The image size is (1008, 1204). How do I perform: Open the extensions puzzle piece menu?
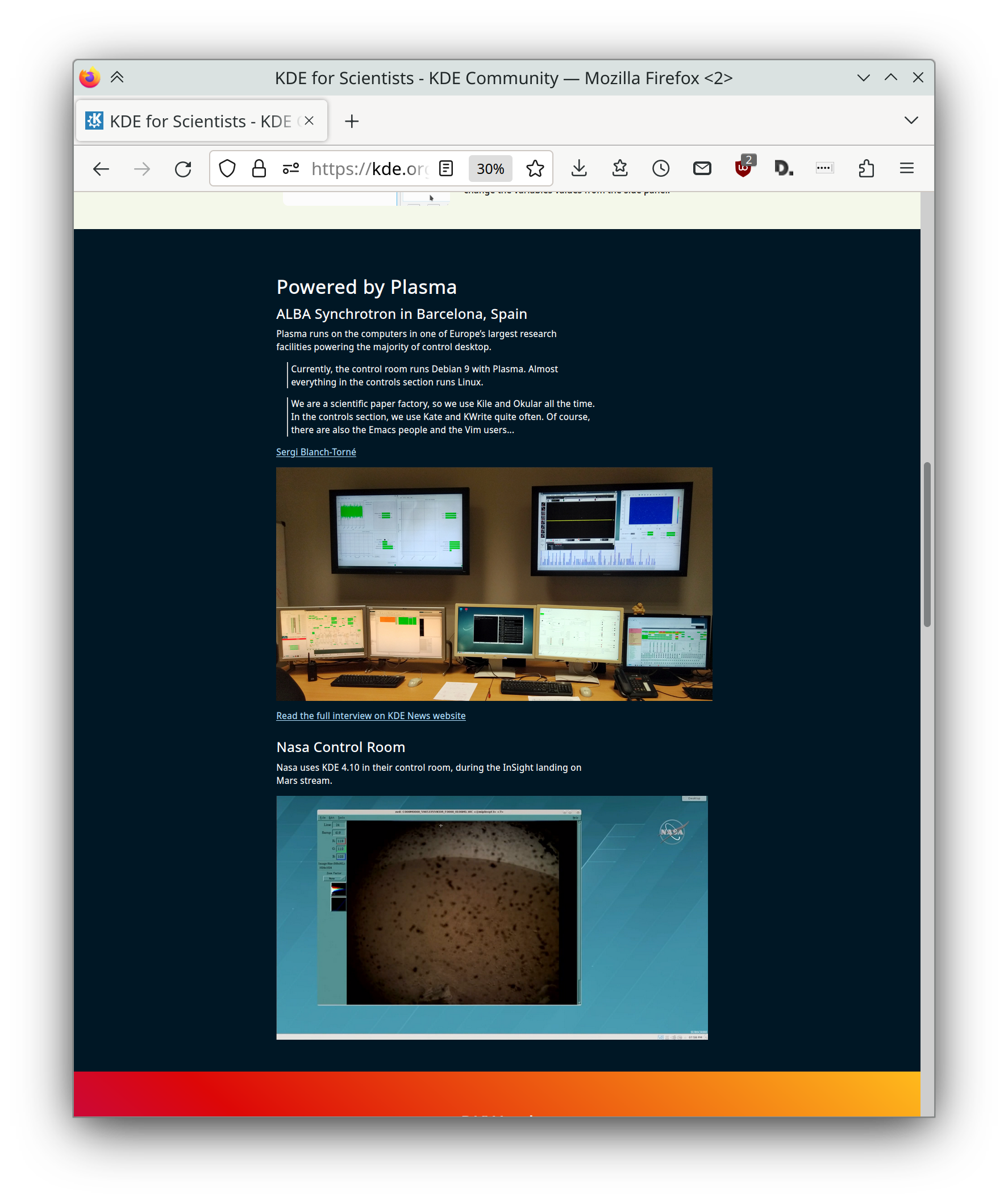click(x=866, y=169)
